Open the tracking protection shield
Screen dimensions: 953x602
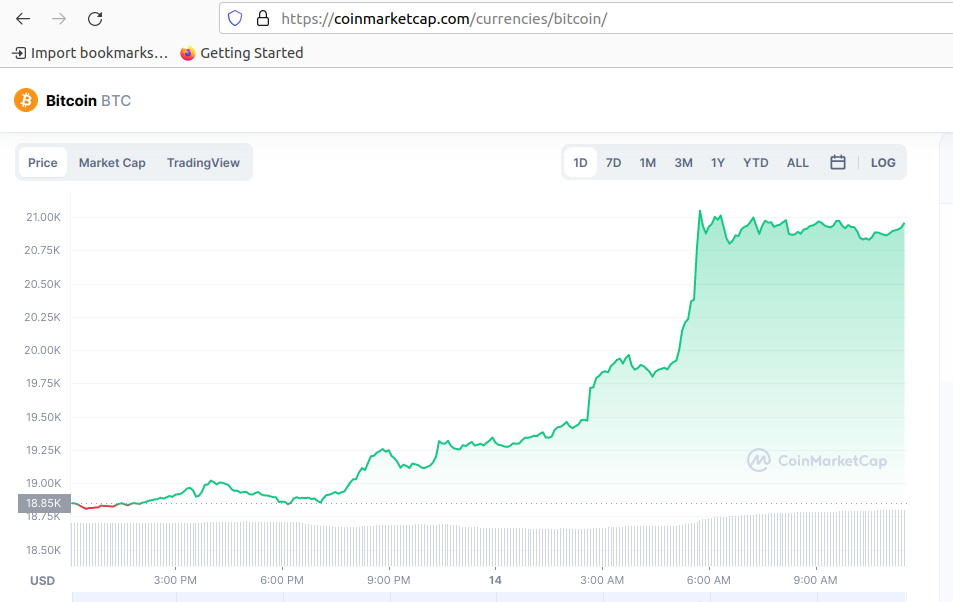point(235,19)
